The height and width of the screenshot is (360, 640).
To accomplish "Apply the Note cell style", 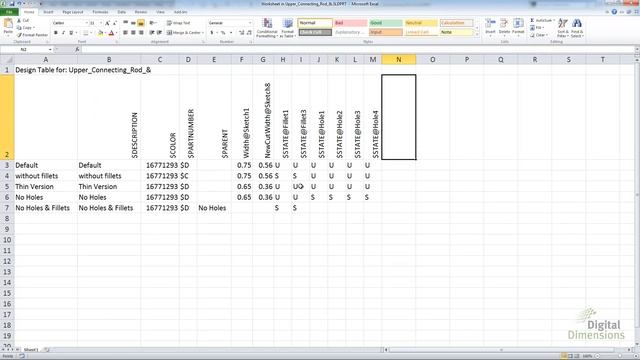I will tap(456, 32).
